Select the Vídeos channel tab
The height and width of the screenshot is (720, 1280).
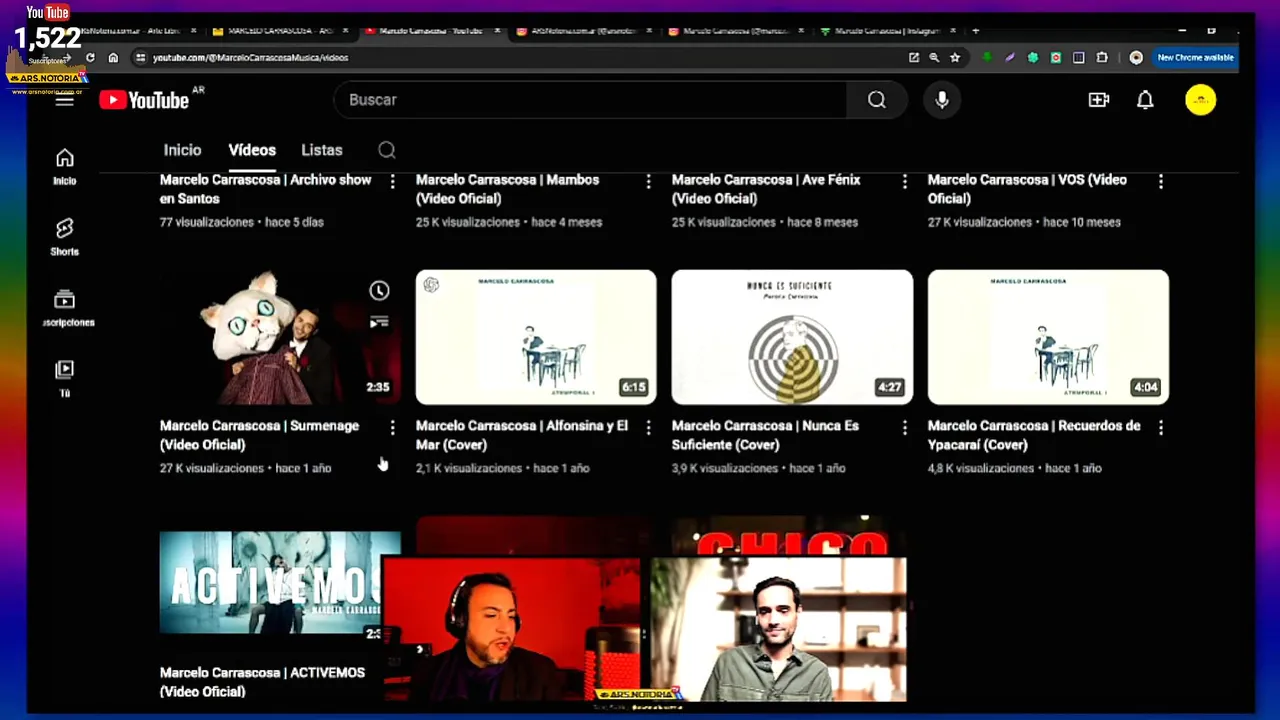252,150
